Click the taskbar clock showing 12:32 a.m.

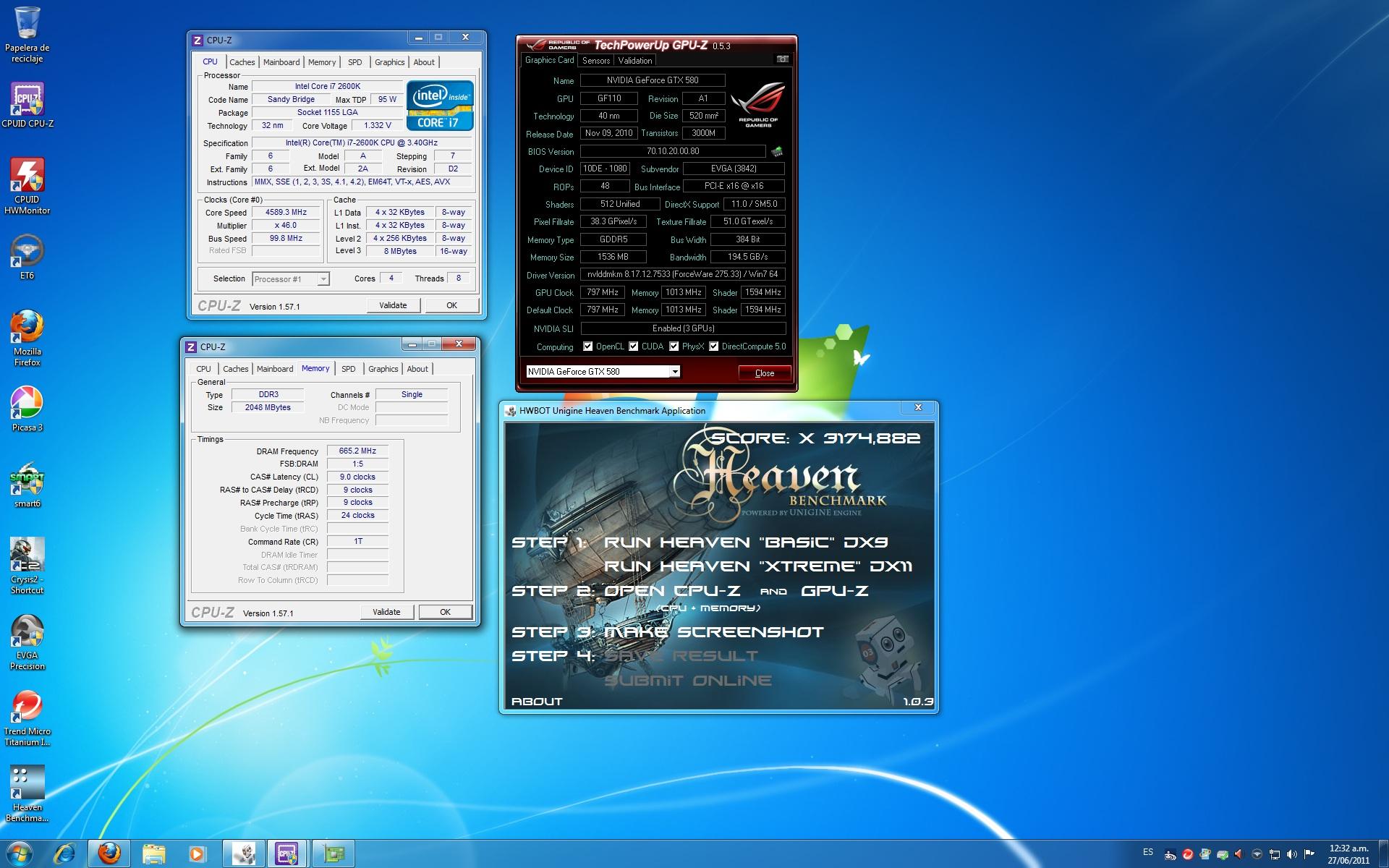(1348, 854)
